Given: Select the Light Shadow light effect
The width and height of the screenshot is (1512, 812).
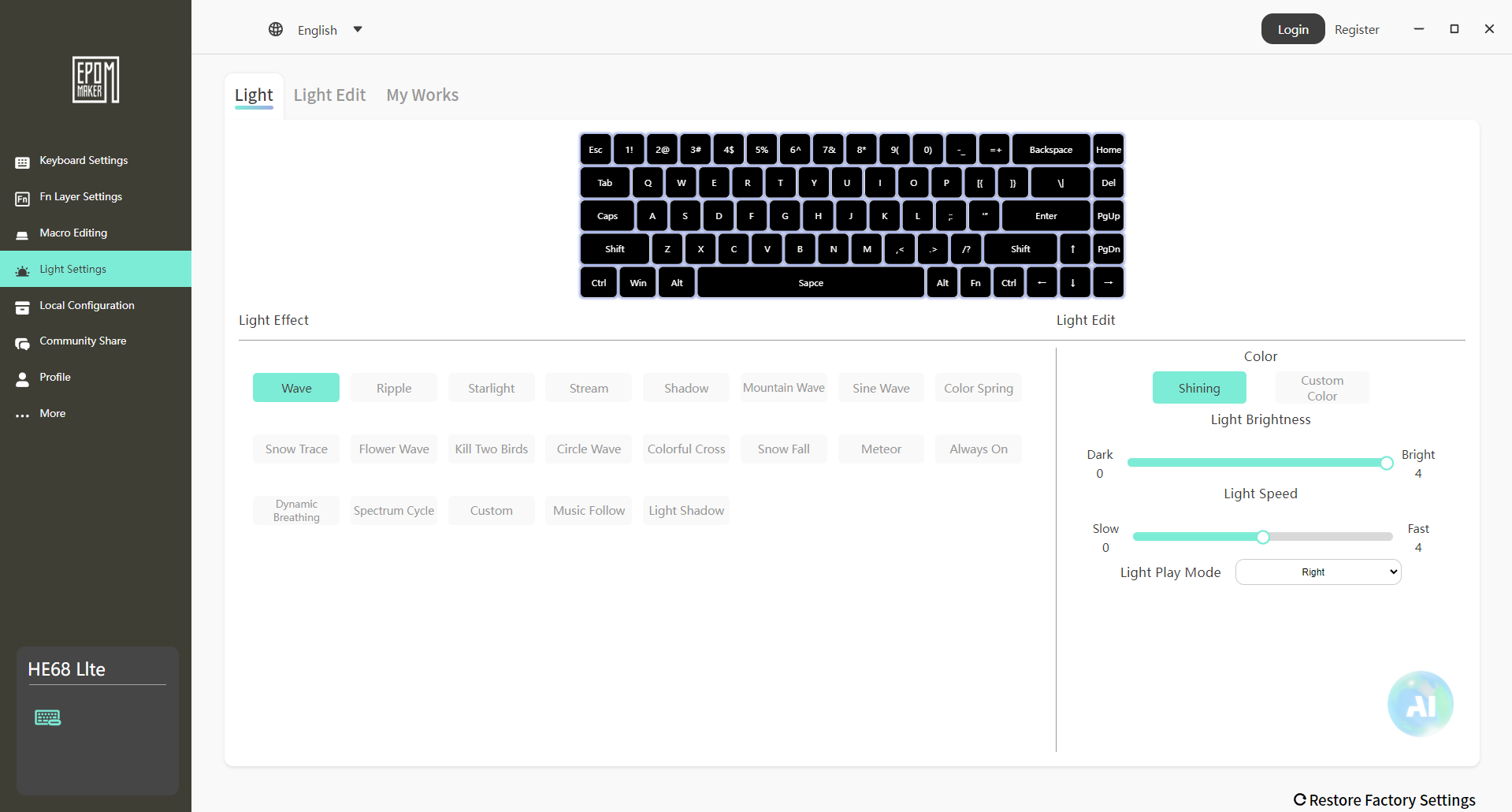Looking at the screenshot, I should point(686,510).
